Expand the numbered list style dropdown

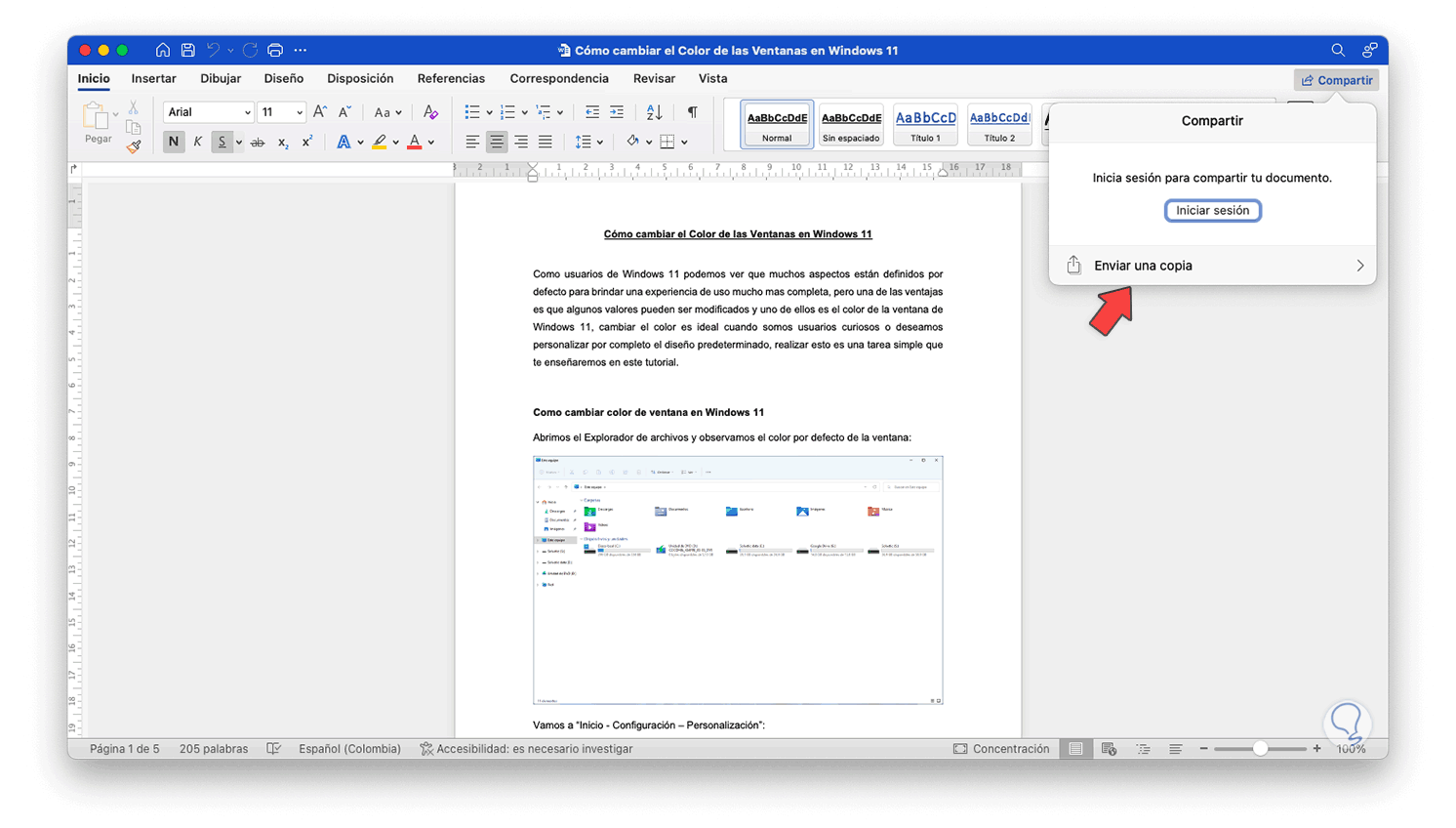pyautogui.click(x=525, y=113)
